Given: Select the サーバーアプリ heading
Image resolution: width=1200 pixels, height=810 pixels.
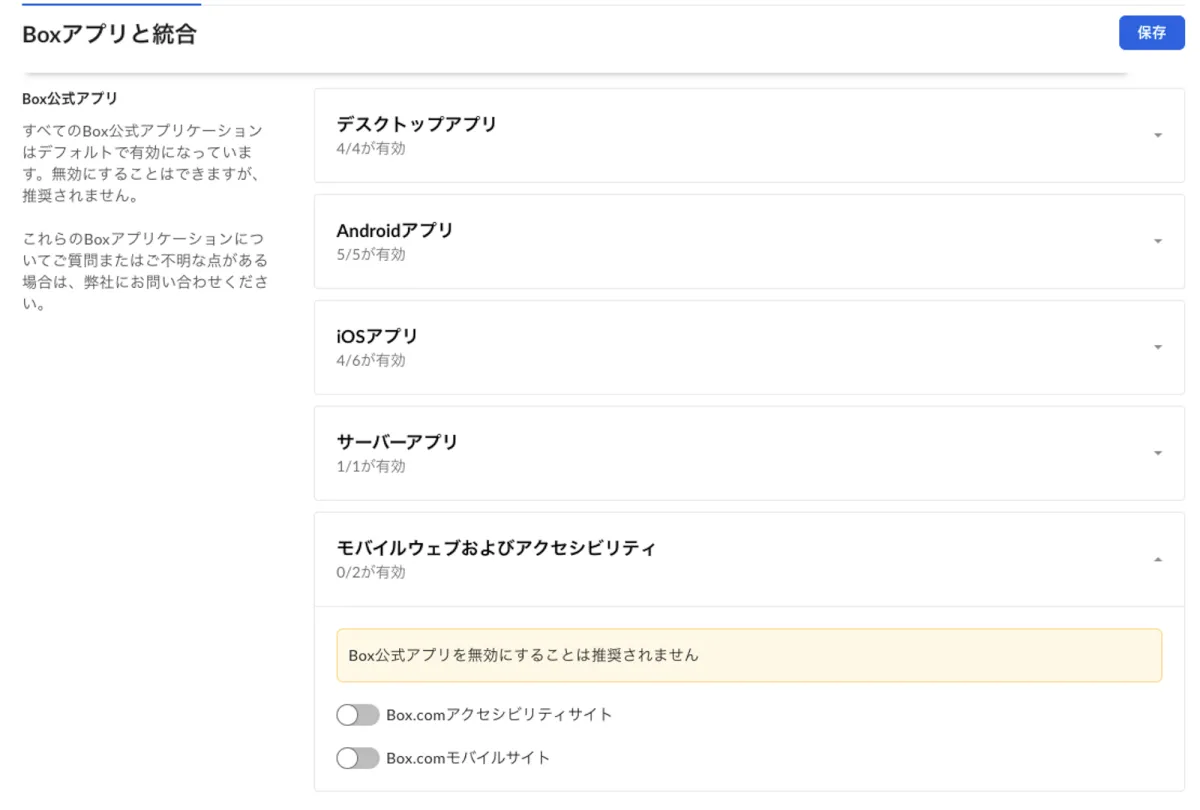Looking at the screenshot, I should point(397,443).
